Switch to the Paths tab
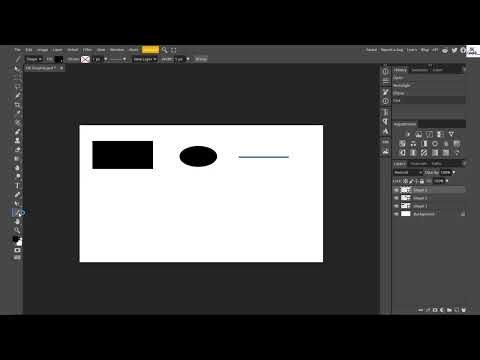The width and height of the screenshot is (480, 360). pos(437,164)
